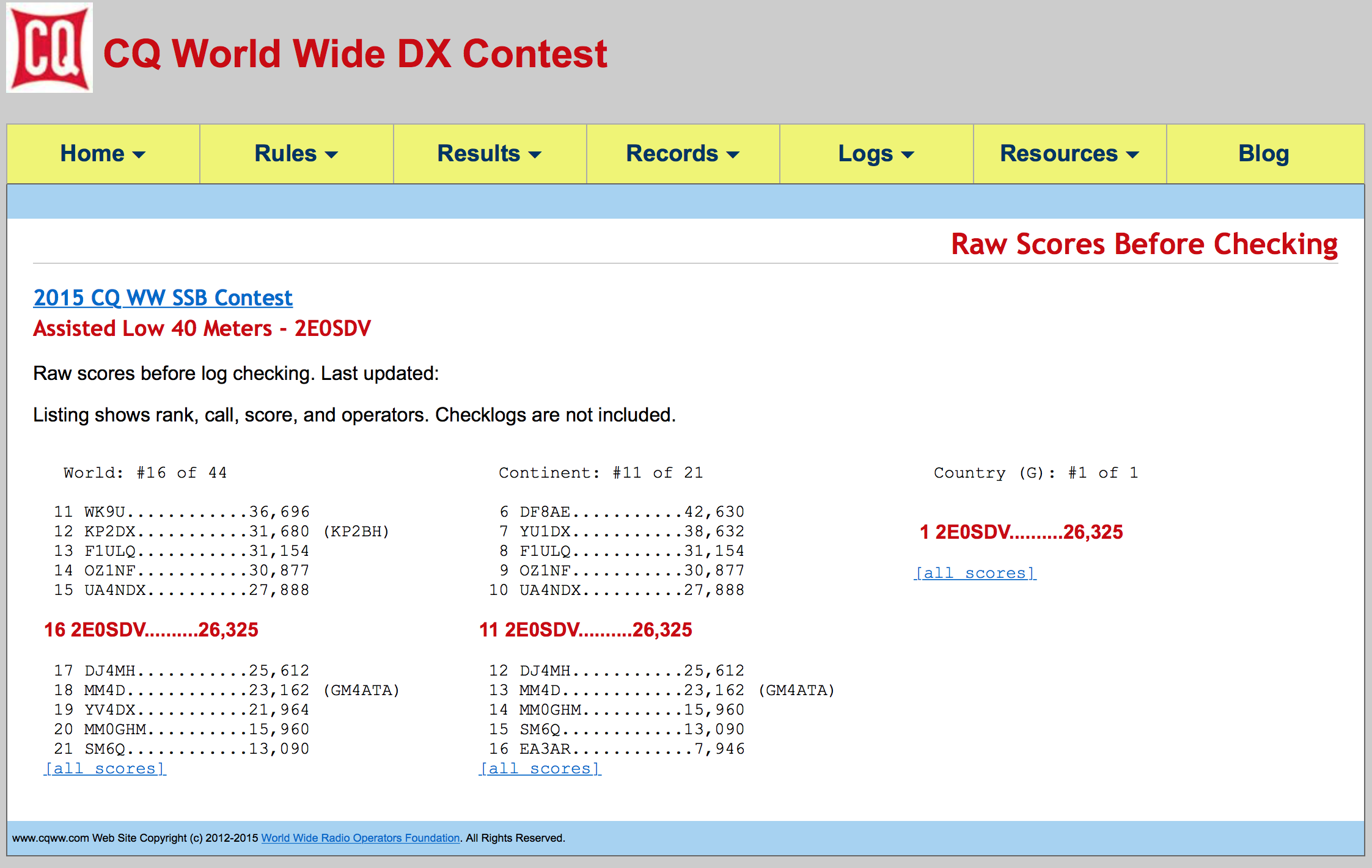Viewport: 1372px width, 868px height.
Task: Open the Logs dropdown menu
Action: pos(875,154)
